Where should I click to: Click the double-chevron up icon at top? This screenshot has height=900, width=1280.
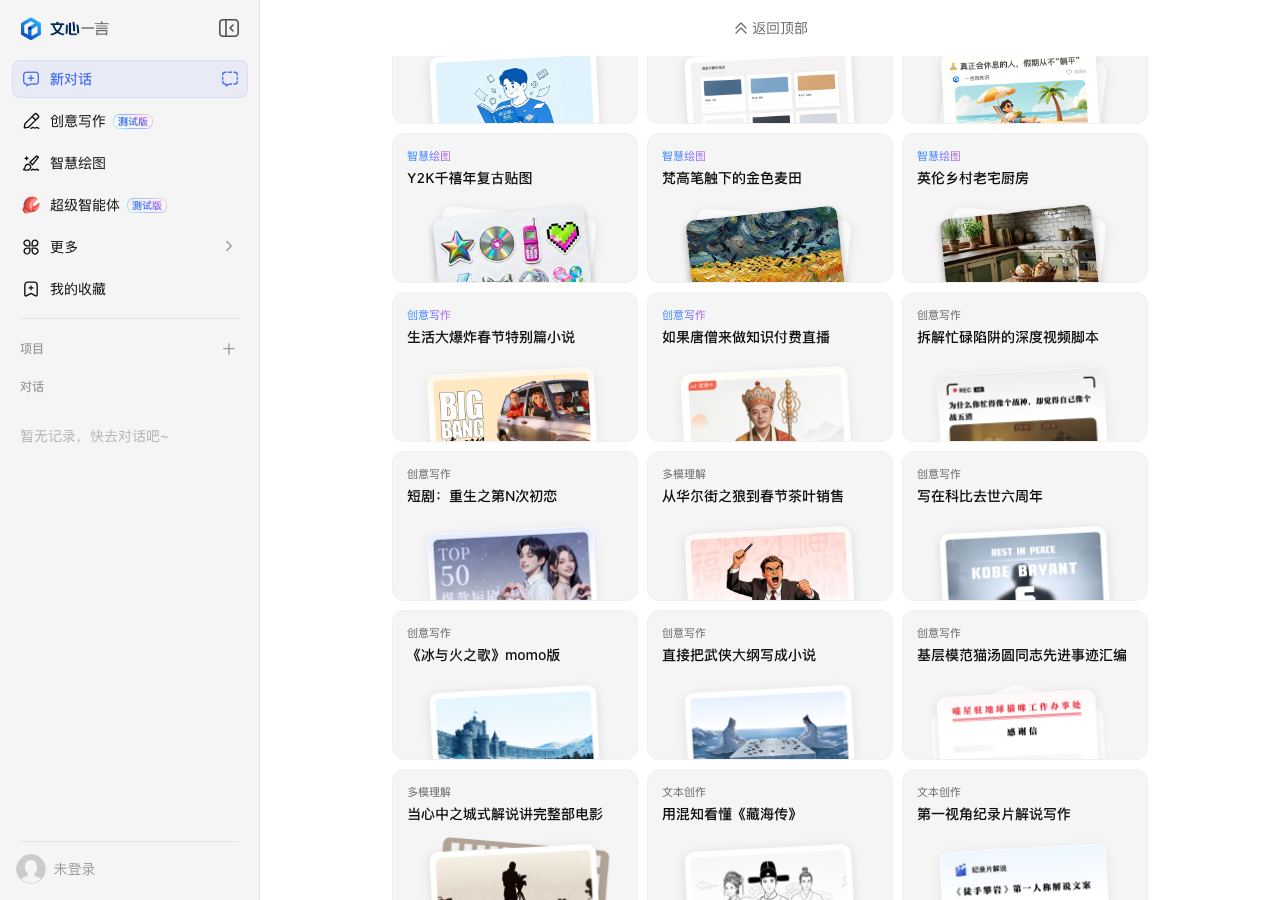(741, 28)
